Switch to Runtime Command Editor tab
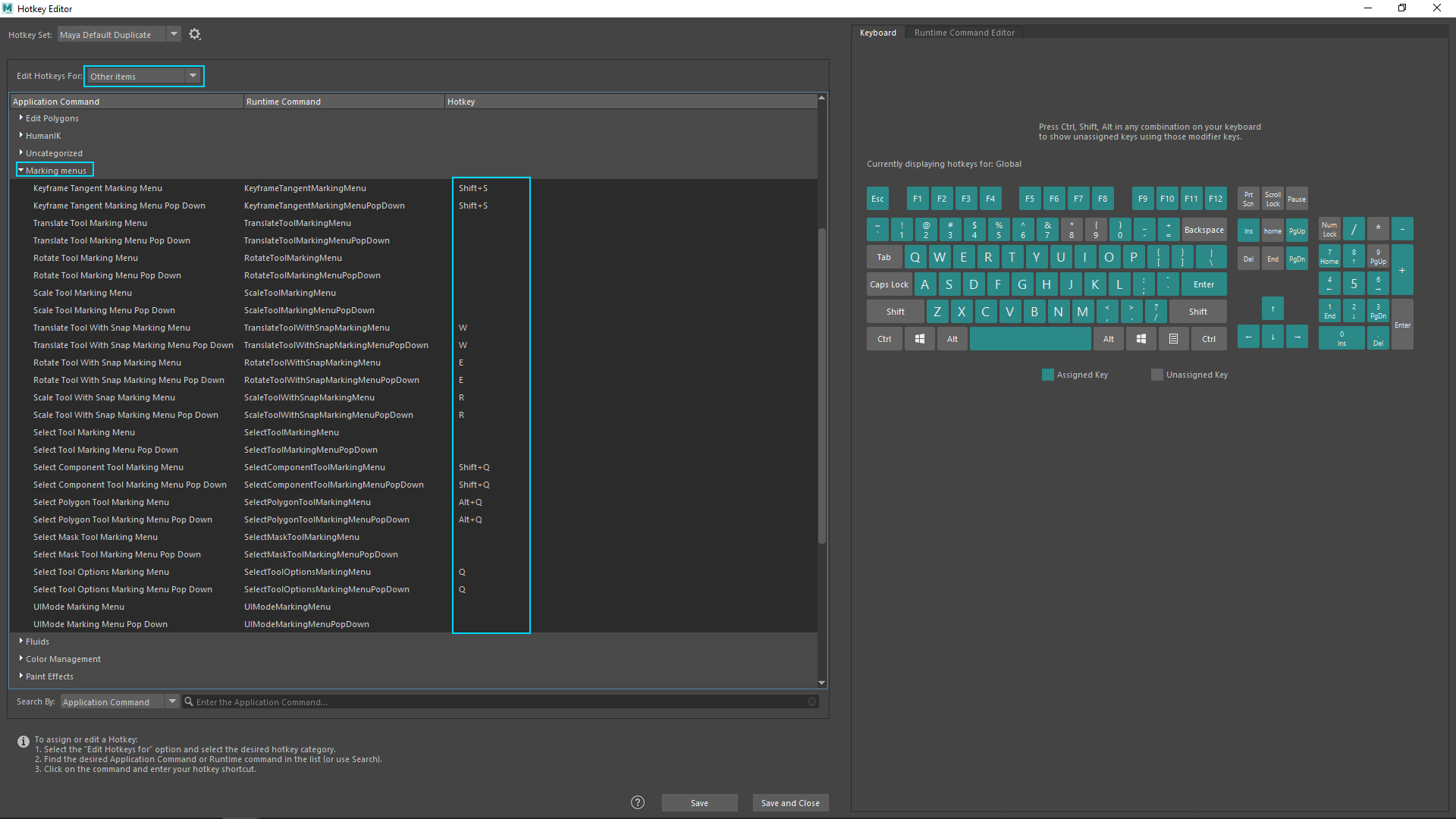 pos(964,33)
